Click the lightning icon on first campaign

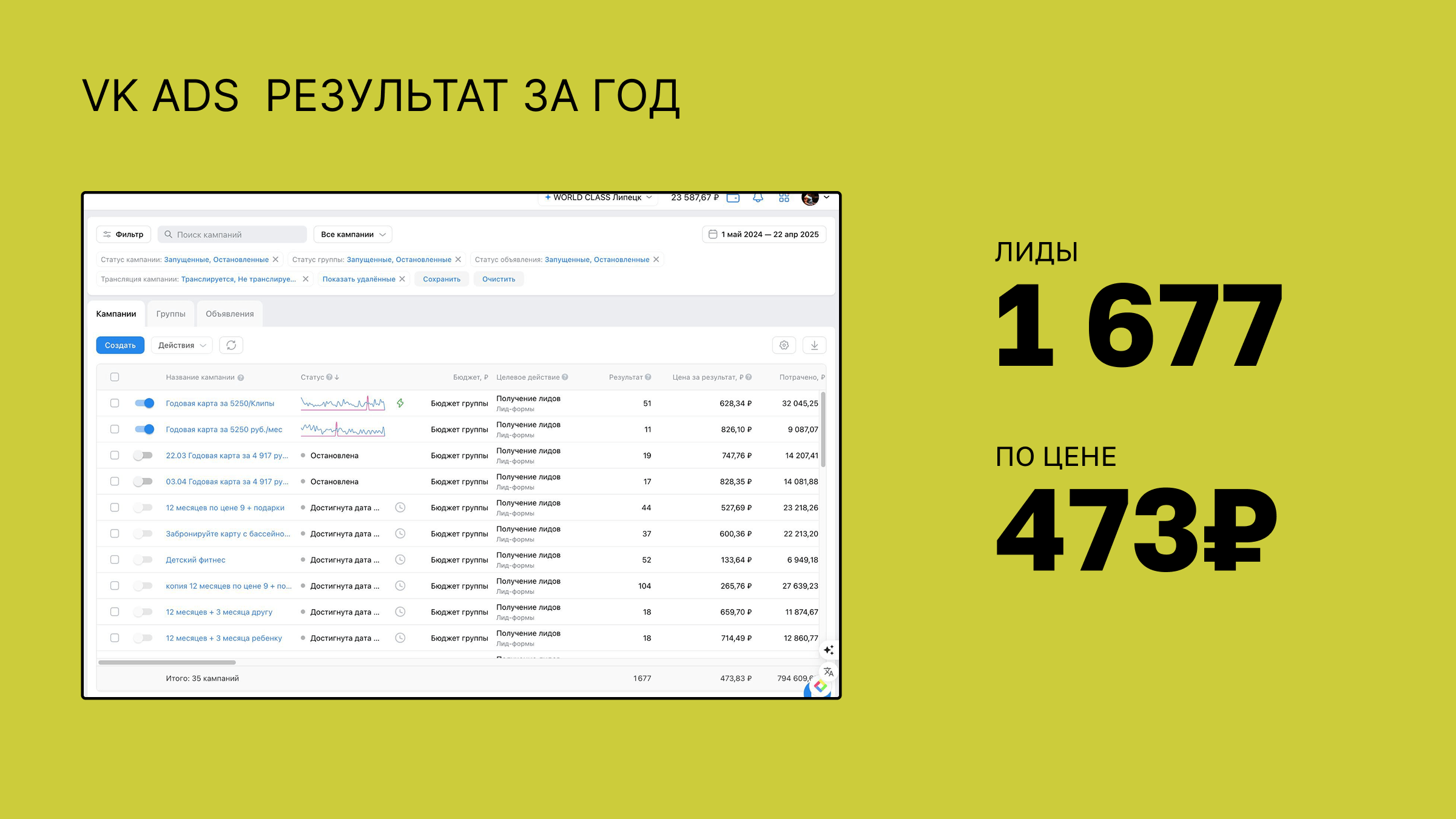tap(400, 403)
